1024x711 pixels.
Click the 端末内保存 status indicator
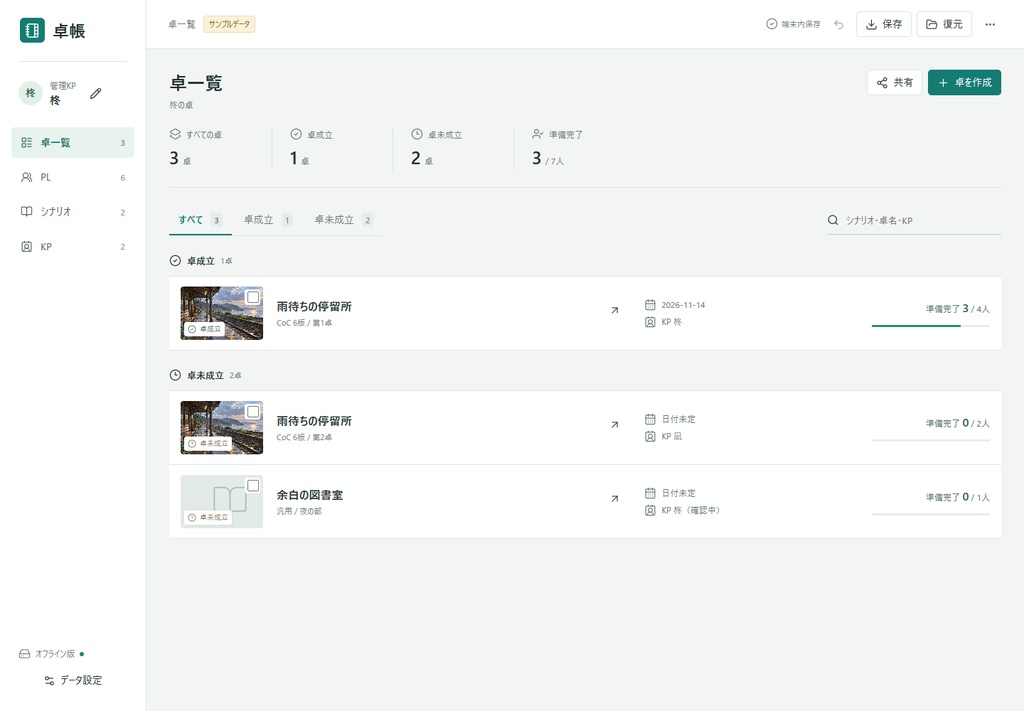[793, 24]
